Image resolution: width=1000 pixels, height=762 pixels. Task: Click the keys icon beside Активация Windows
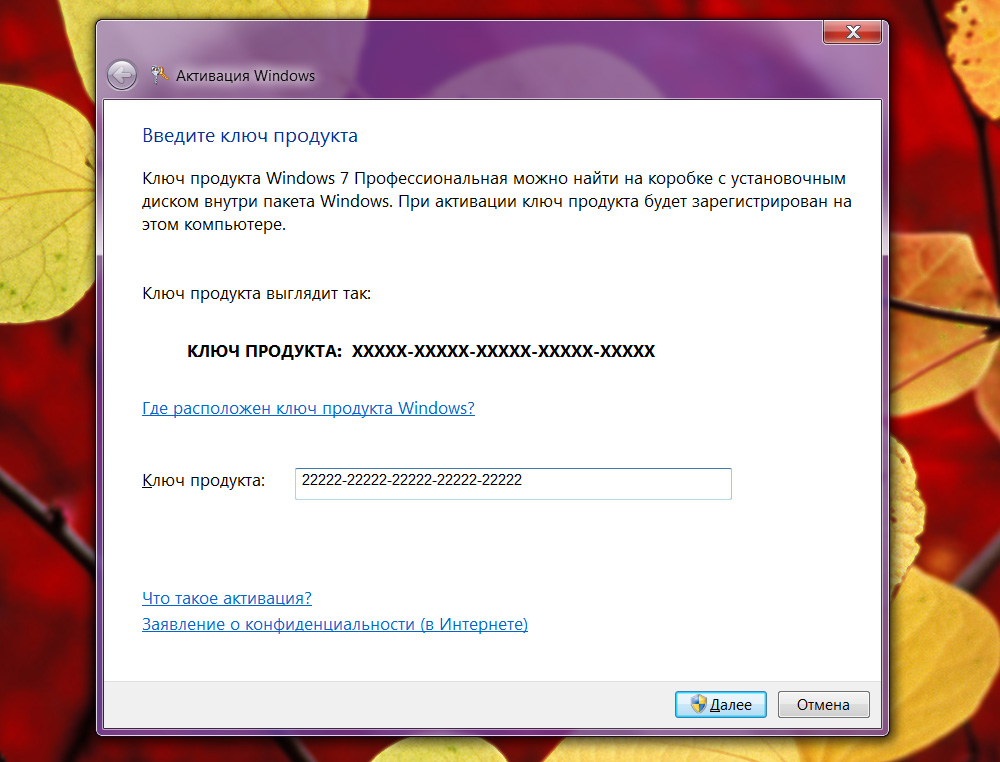pos(159,75)
